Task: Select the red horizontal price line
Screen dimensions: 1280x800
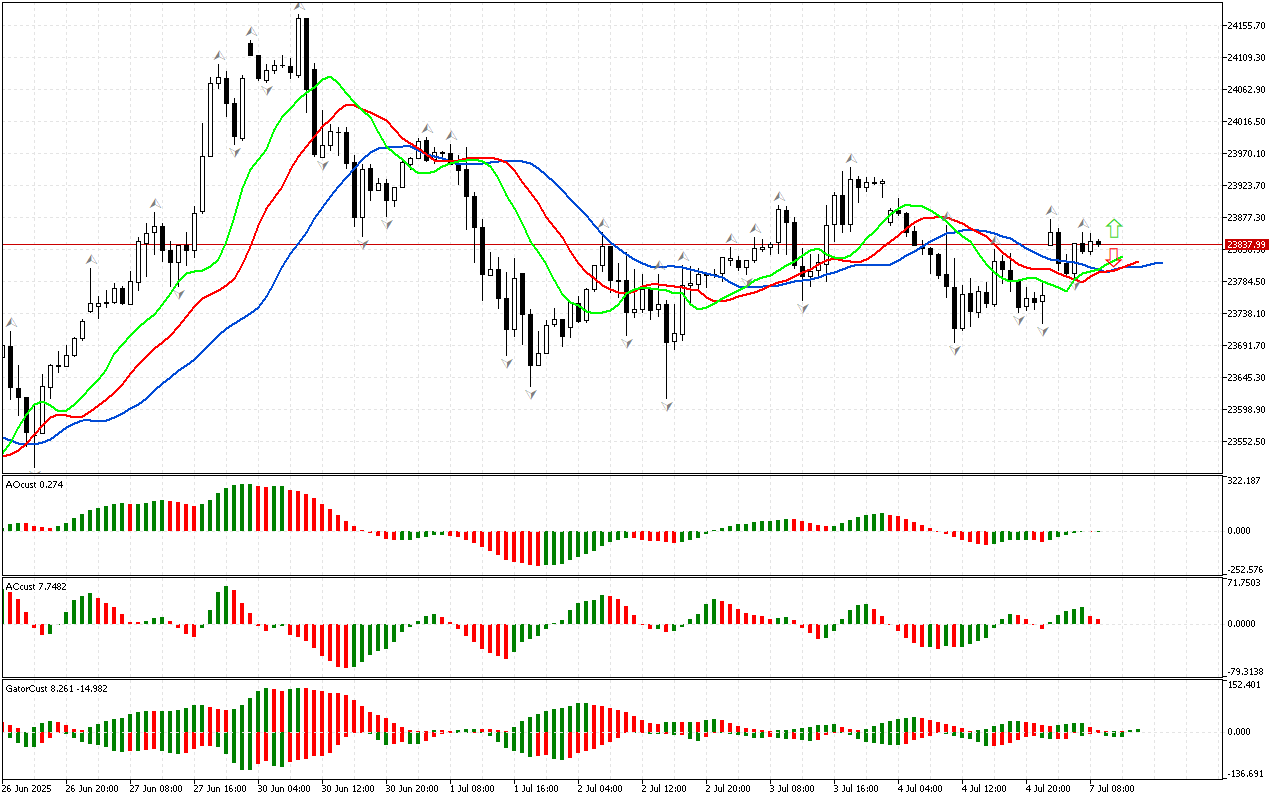Action: click(600, 244)
